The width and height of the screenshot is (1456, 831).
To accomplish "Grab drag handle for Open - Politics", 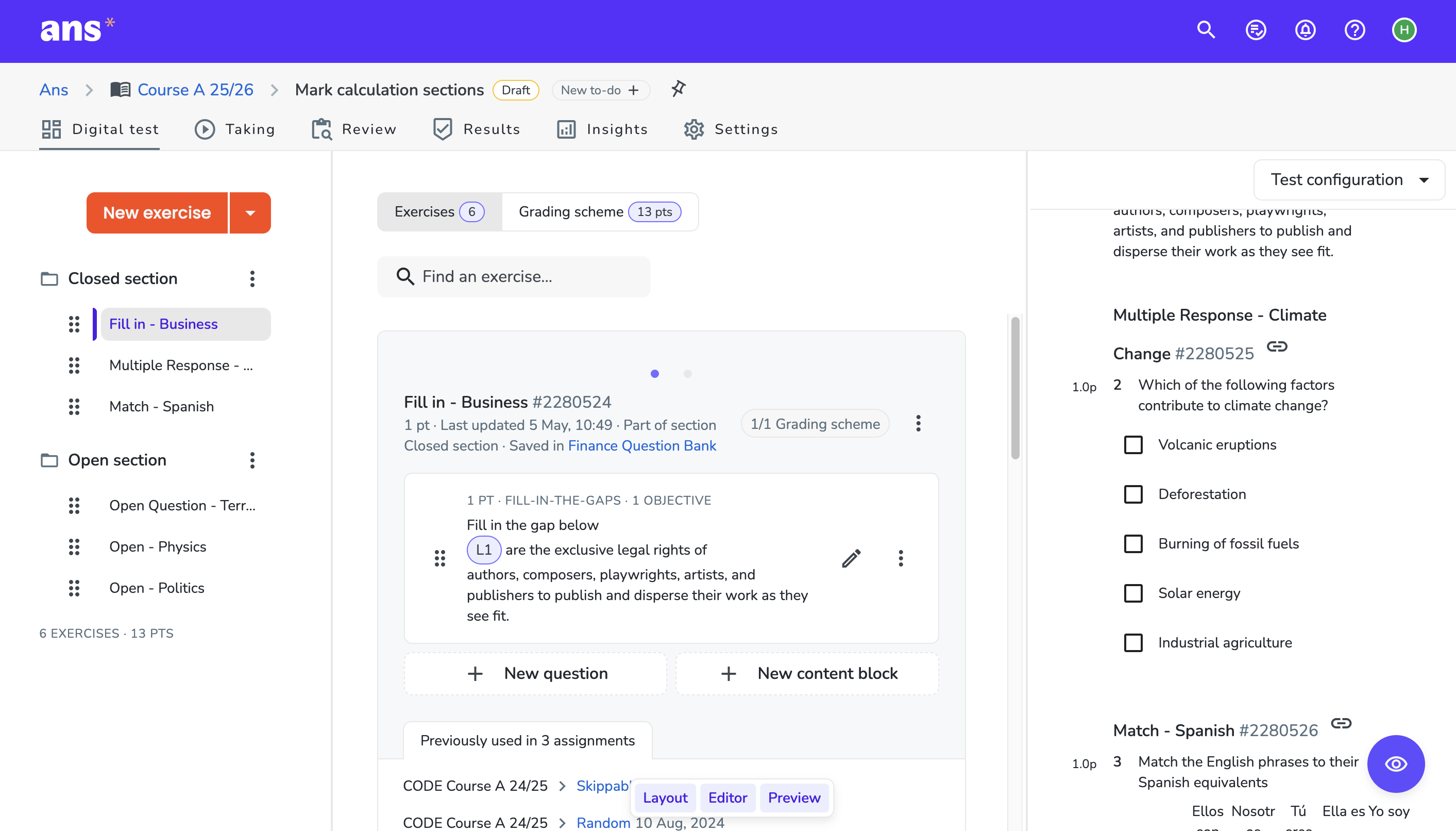I will click(x=74, y=588).
